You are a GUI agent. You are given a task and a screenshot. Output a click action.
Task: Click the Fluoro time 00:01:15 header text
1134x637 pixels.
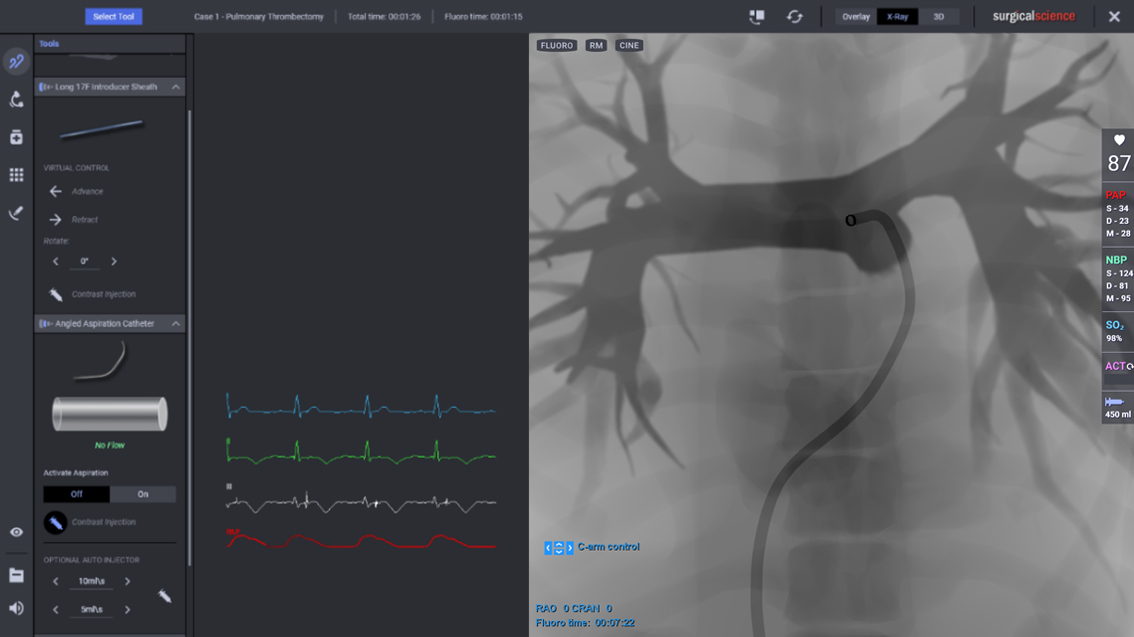[483, 17]
